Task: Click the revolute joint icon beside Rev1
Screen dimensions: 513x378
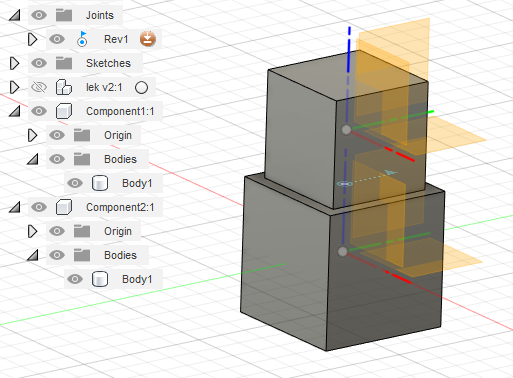Action: coord(82,39)
